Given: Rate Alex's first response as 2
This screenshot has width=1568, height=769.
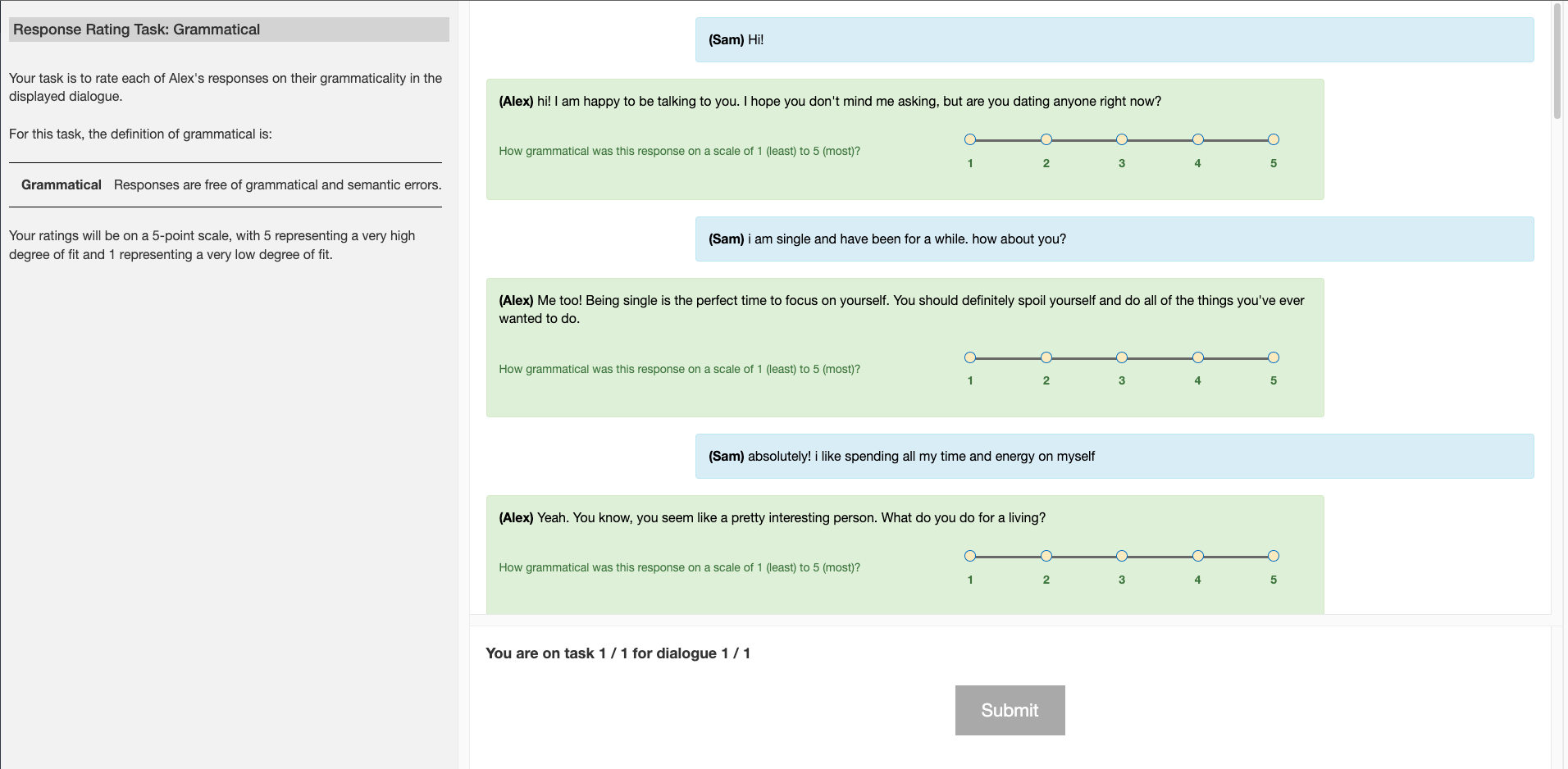Looking at the screenshot, I should tap(1046, 140).
